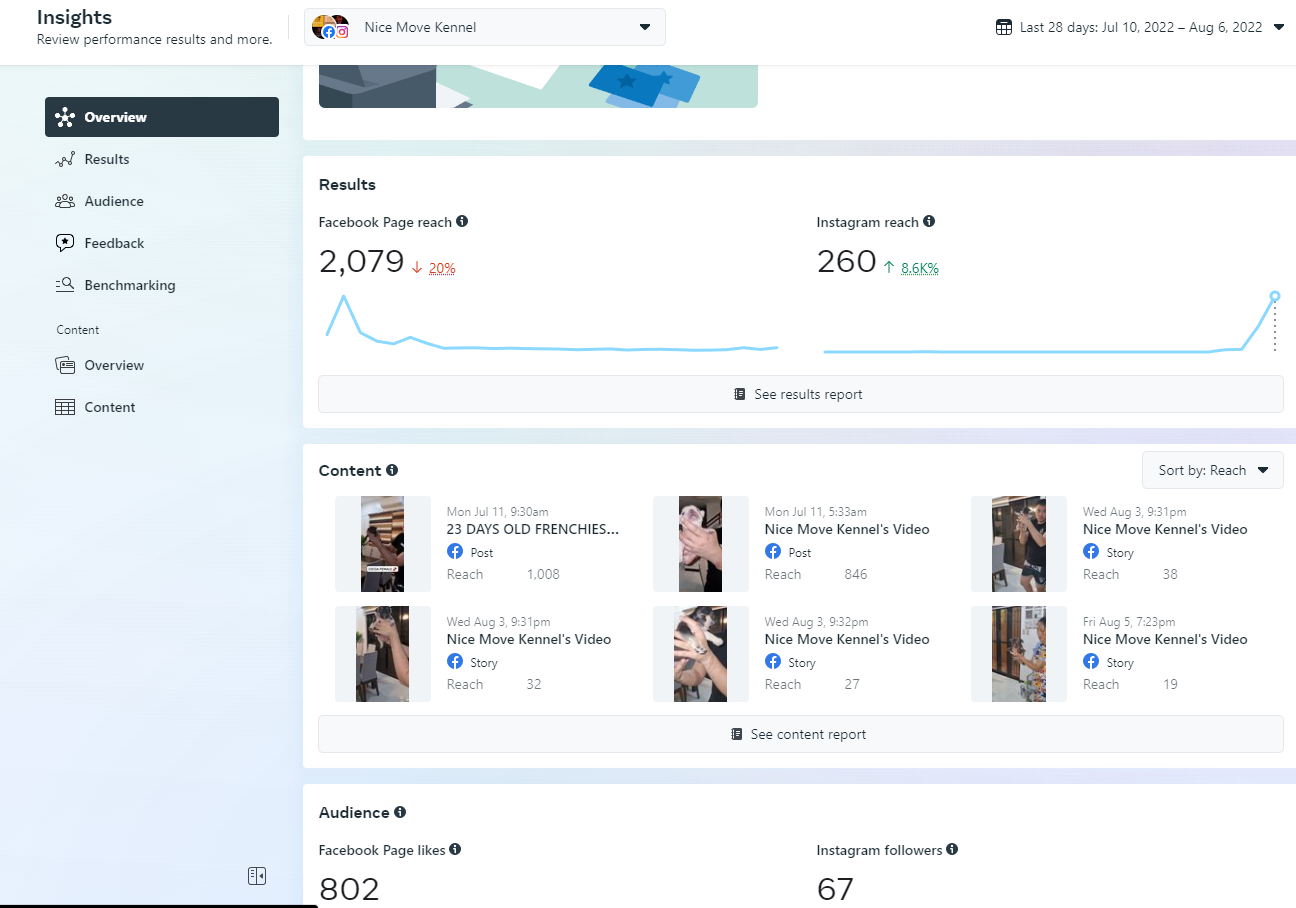1296x908 pixels.
Task: Open the Last 28 days date range picker
Action: click(x=1140, y=27)
